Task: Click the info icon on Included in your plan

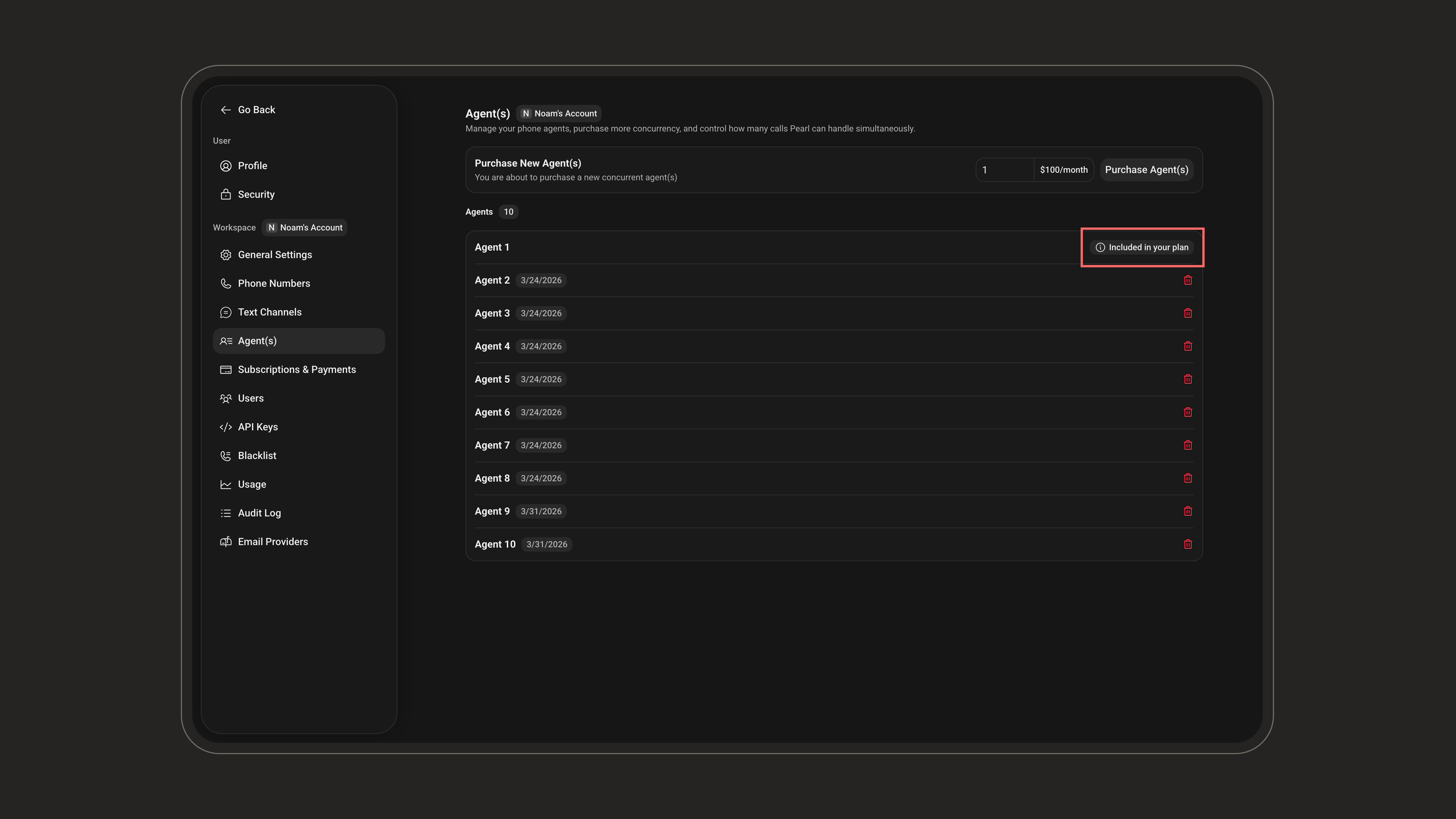Action: point(1100,248)
